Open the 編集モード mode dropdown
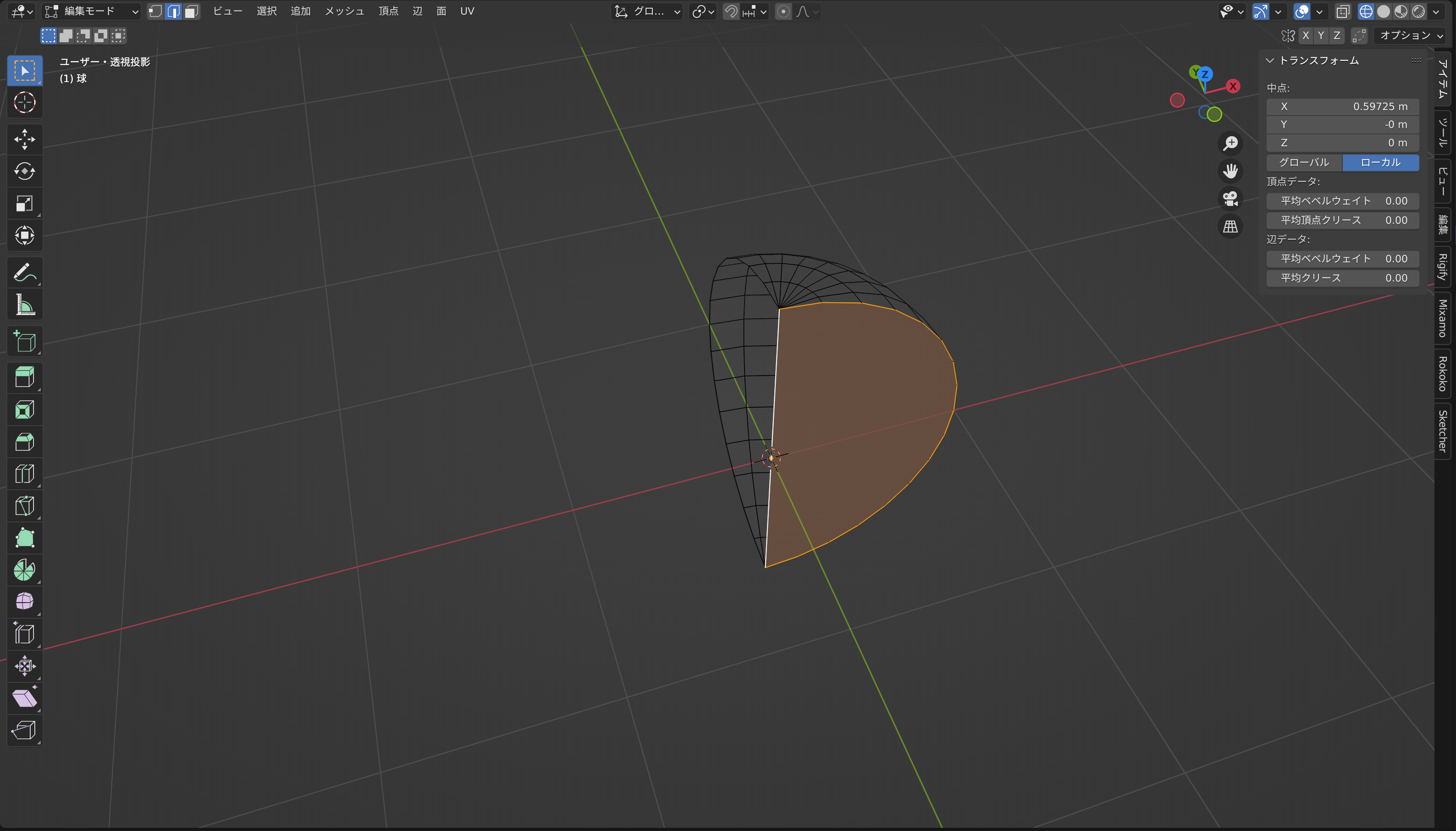 91,11
